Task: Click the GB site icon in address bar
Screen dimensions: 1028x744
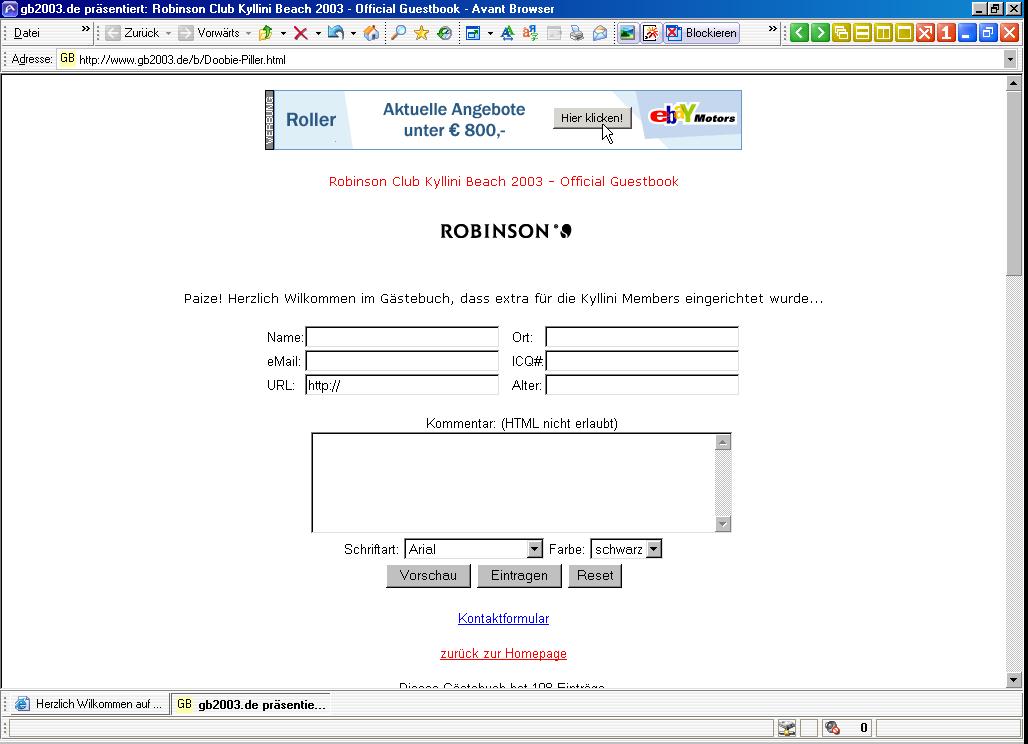Action: click(67, 59)
